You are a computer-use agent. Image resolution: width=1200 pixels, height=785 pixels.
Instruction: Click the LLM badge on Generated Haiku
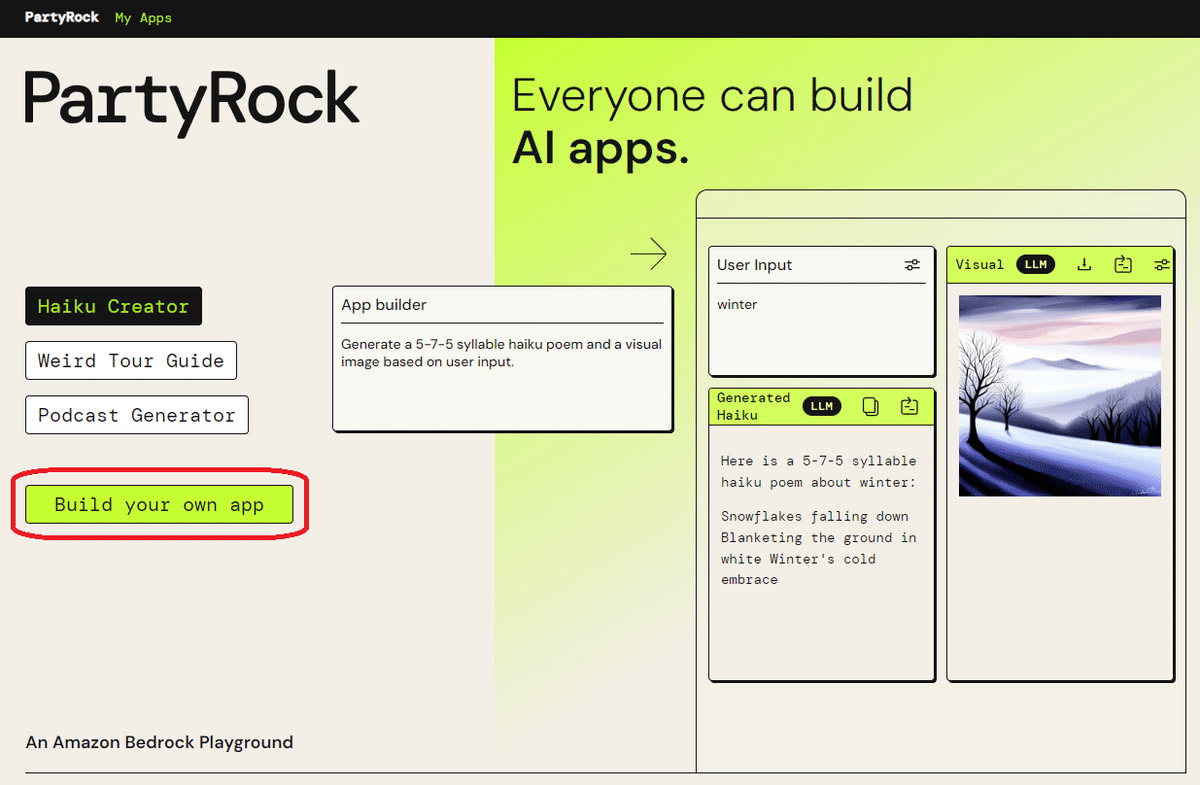click(x=822, y=406)
